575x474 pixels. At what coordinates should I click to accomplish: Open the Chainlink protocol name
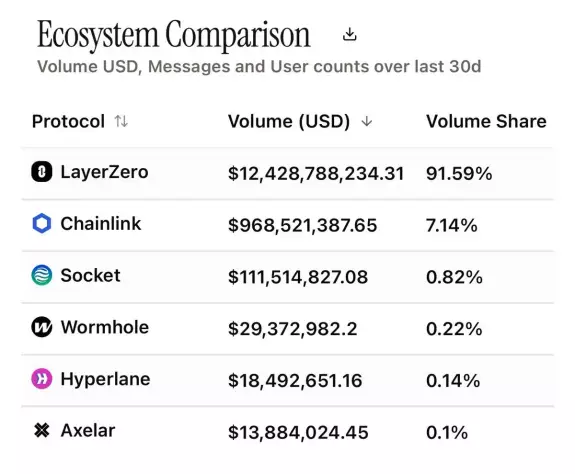pyautogui.click(x=101, y=224)
